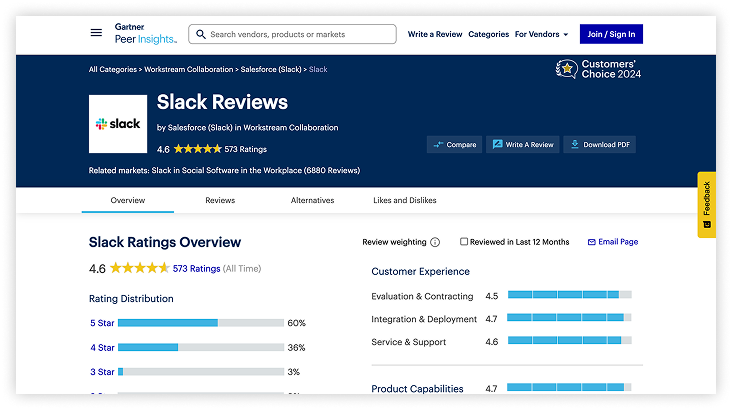The width and height of the screenshot is (732, 410).
Task: Focus the vendor search field
Action: coord(292,34)
